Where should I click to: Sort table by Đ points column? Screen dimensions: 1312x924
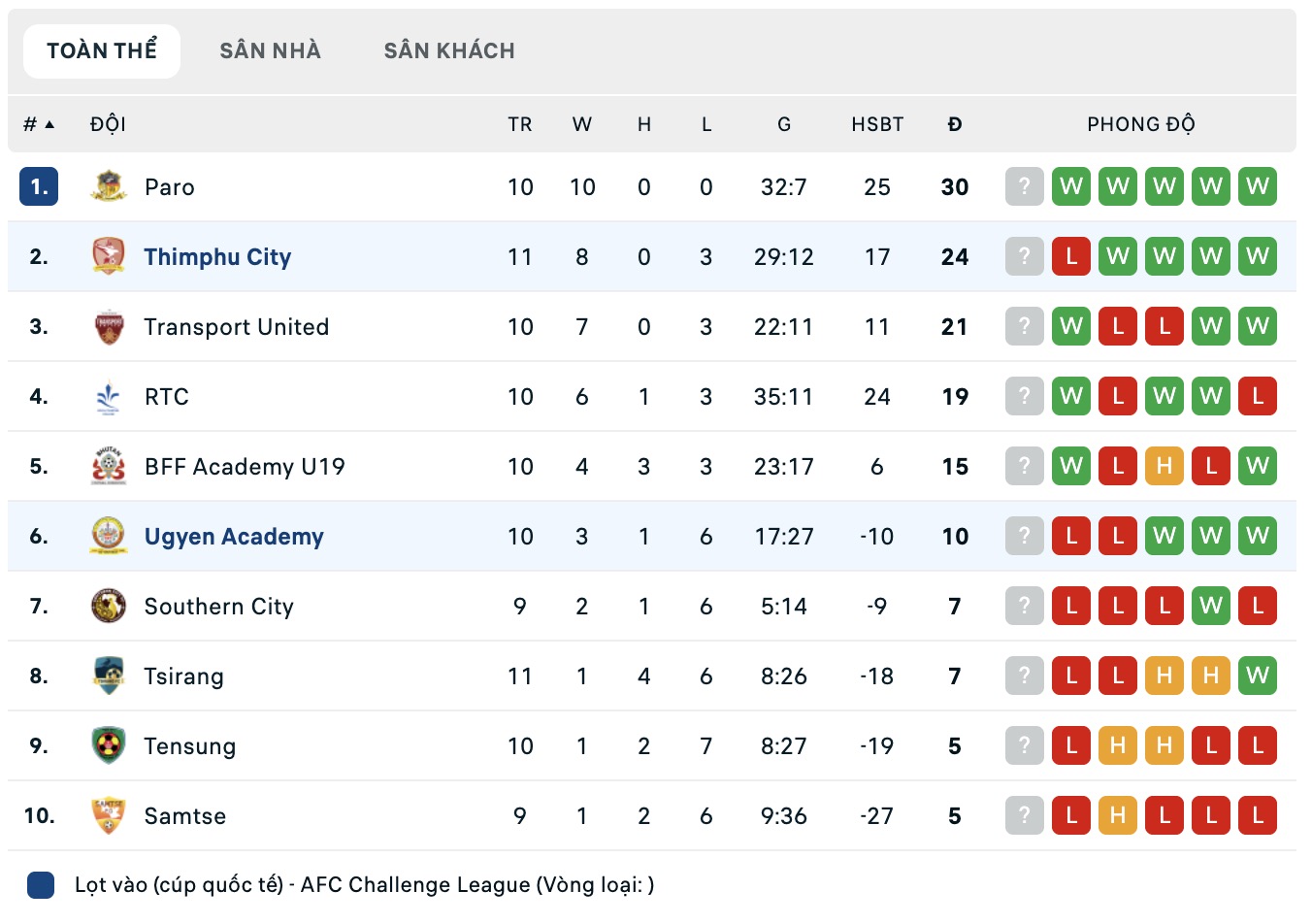pyautogui.click(x=955, y=124)
